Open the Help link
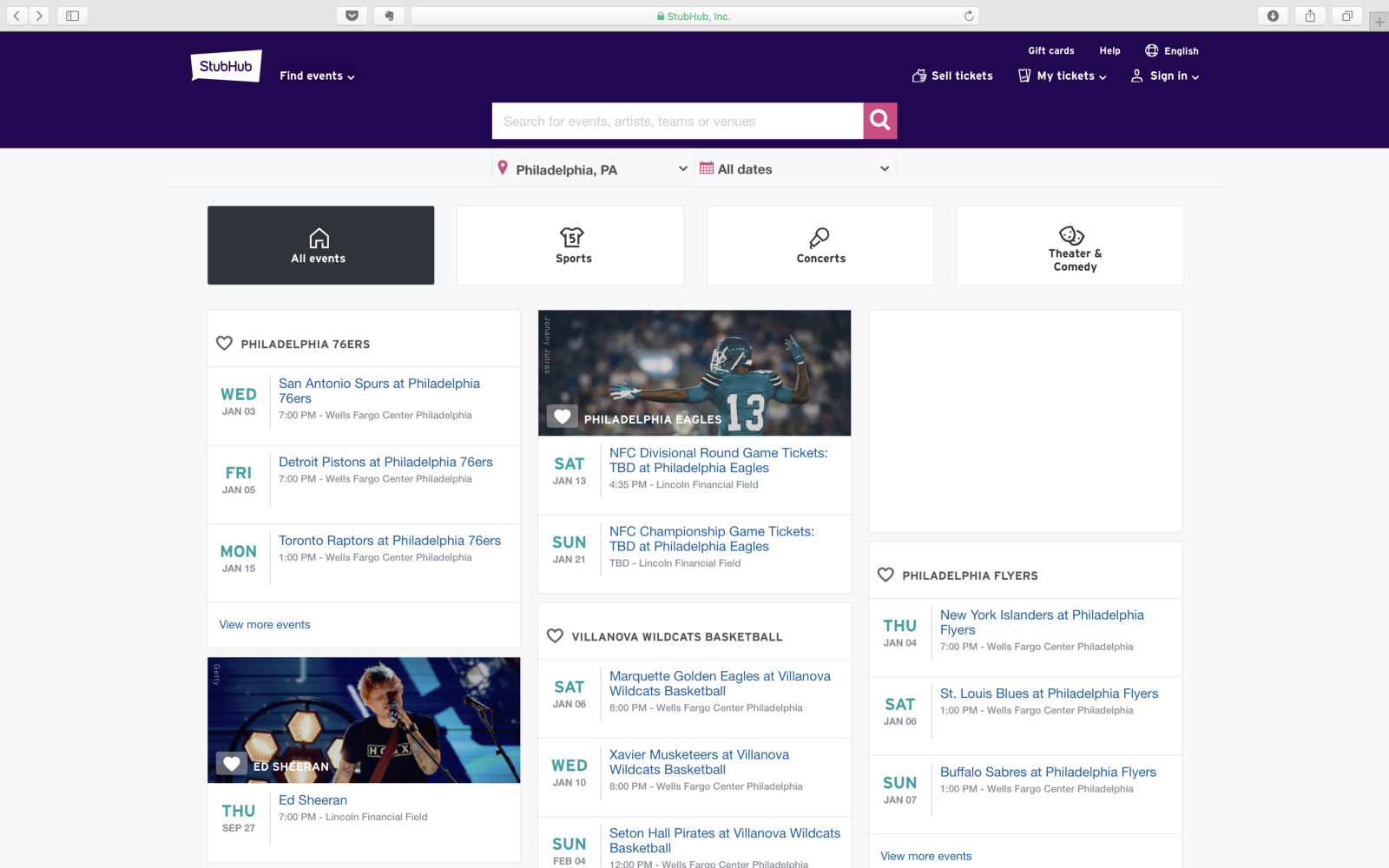Viewport: 1389px width, 868px height. 1109,50
